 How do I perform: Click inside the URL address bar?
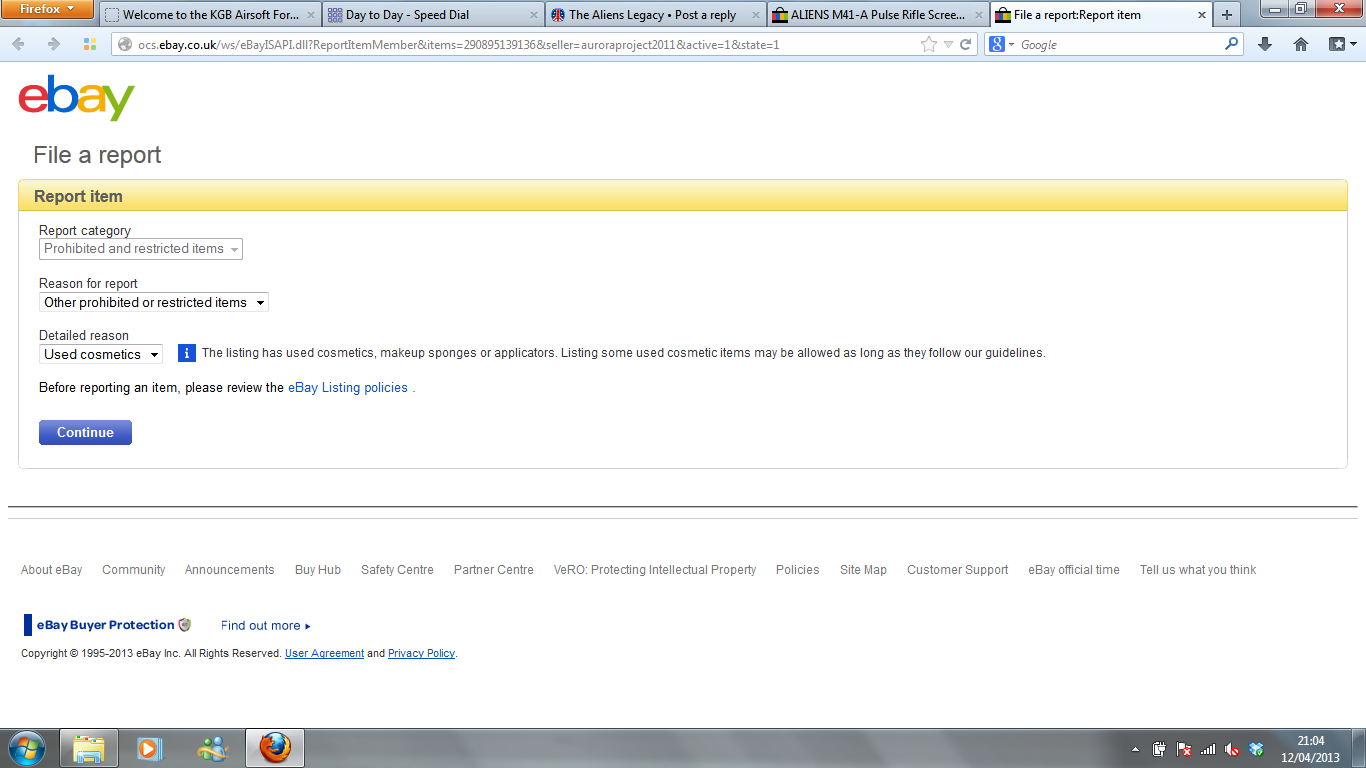point(520,44)
